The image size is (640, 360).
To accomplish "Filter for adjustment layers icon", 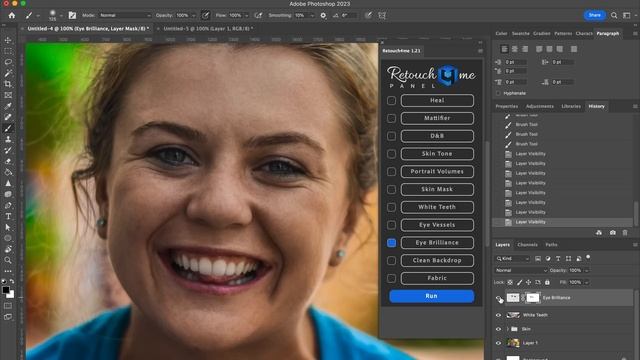I will point(548,258).
